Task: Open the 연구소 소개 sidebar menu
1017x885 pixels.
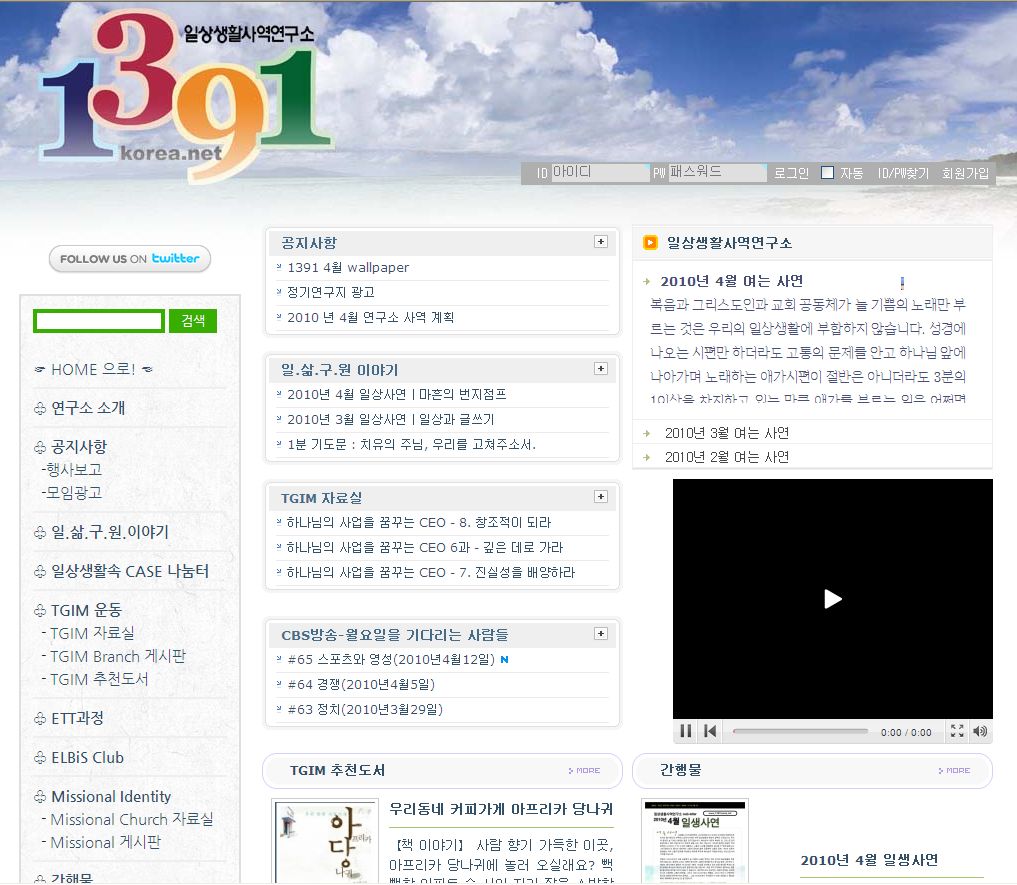Action: coord(83,407)
